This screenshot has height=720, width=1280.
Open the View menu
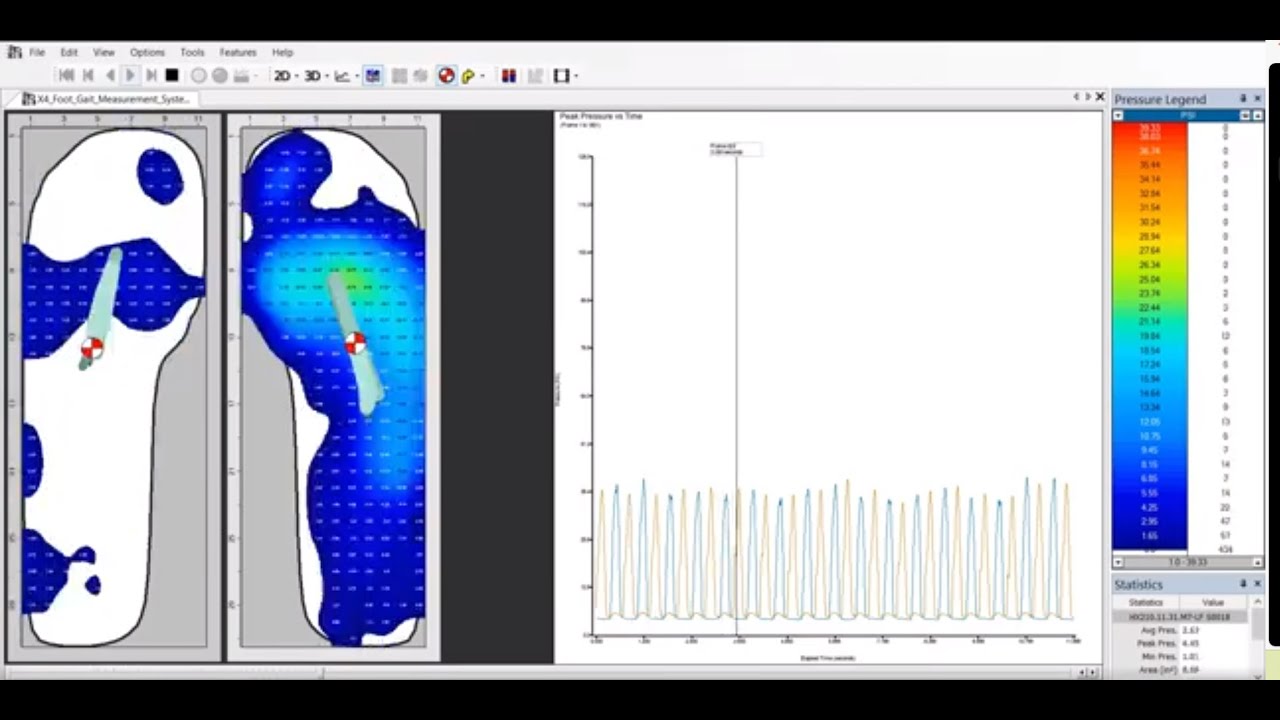[x=104, y=52]
